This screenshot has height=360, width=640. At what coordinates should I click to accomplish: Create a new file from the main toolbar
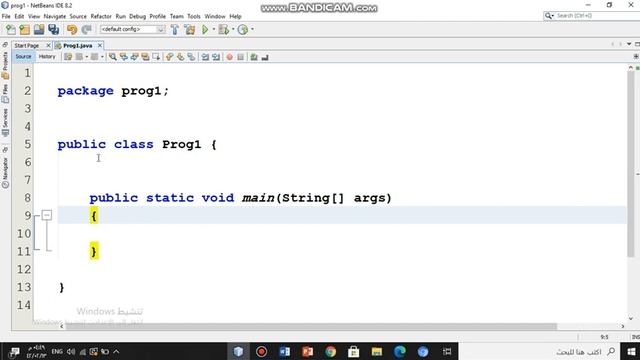point(11,29)
